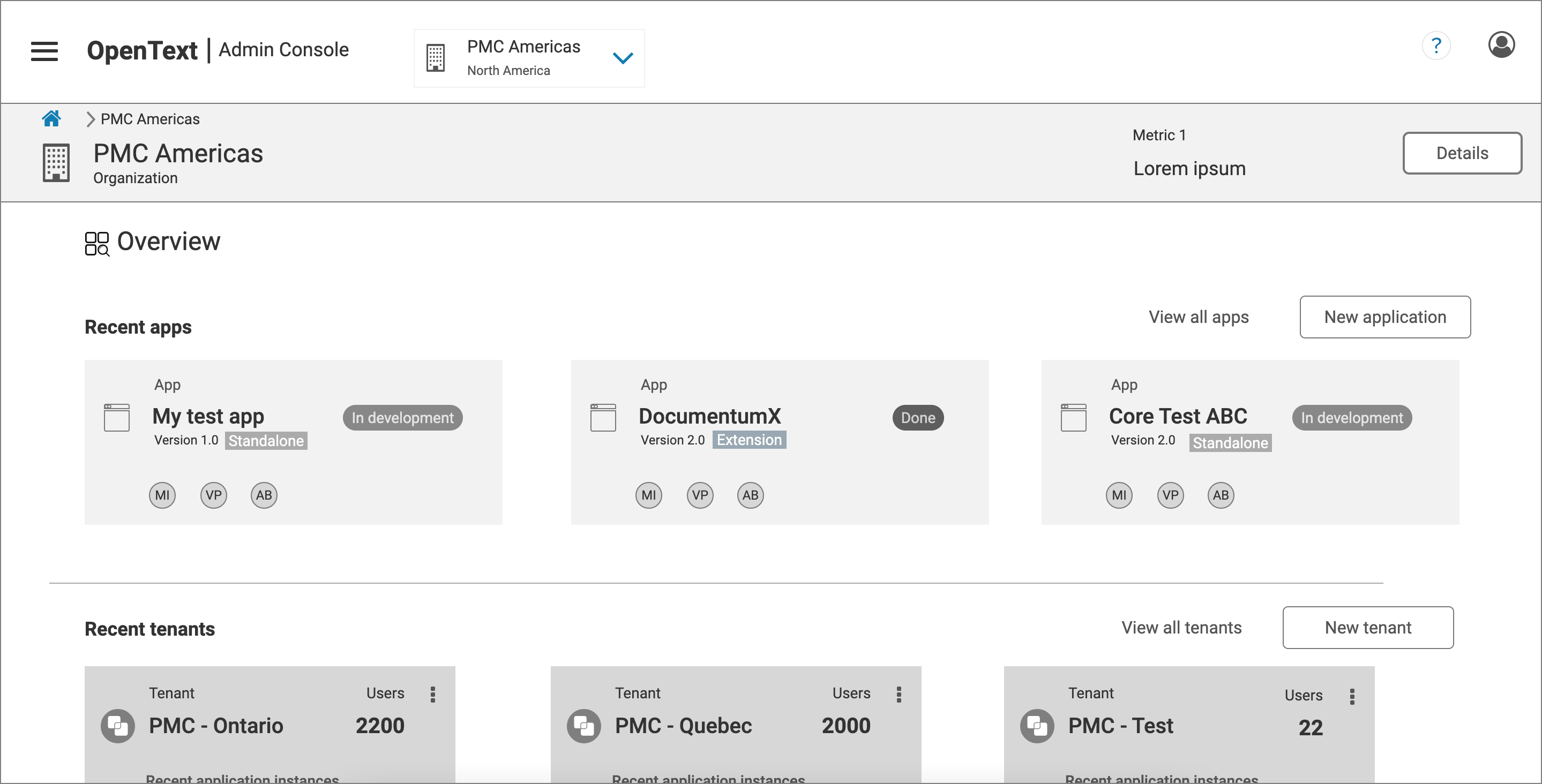Select MI avatar on Core Test ABC card
Viewport: 1542px width, 784px height.
1119,495
